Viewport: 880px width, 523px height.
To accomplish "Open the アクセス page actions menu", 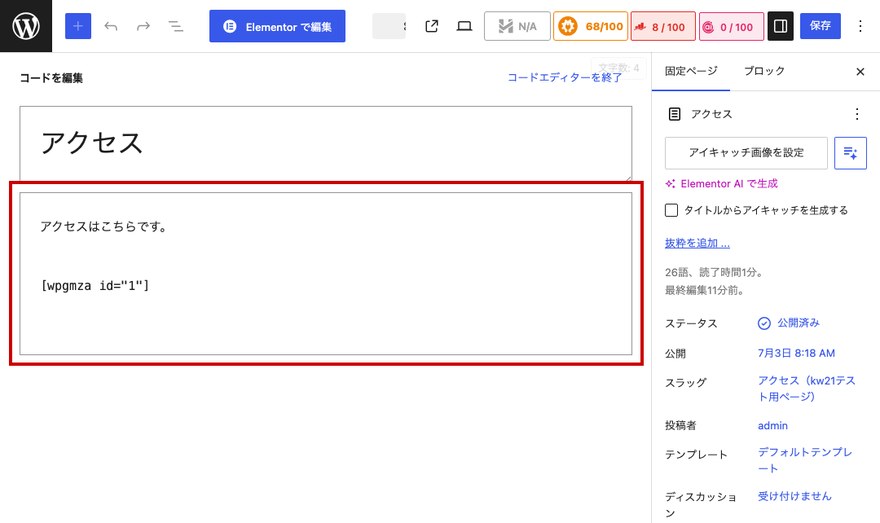I will point(856,114).
